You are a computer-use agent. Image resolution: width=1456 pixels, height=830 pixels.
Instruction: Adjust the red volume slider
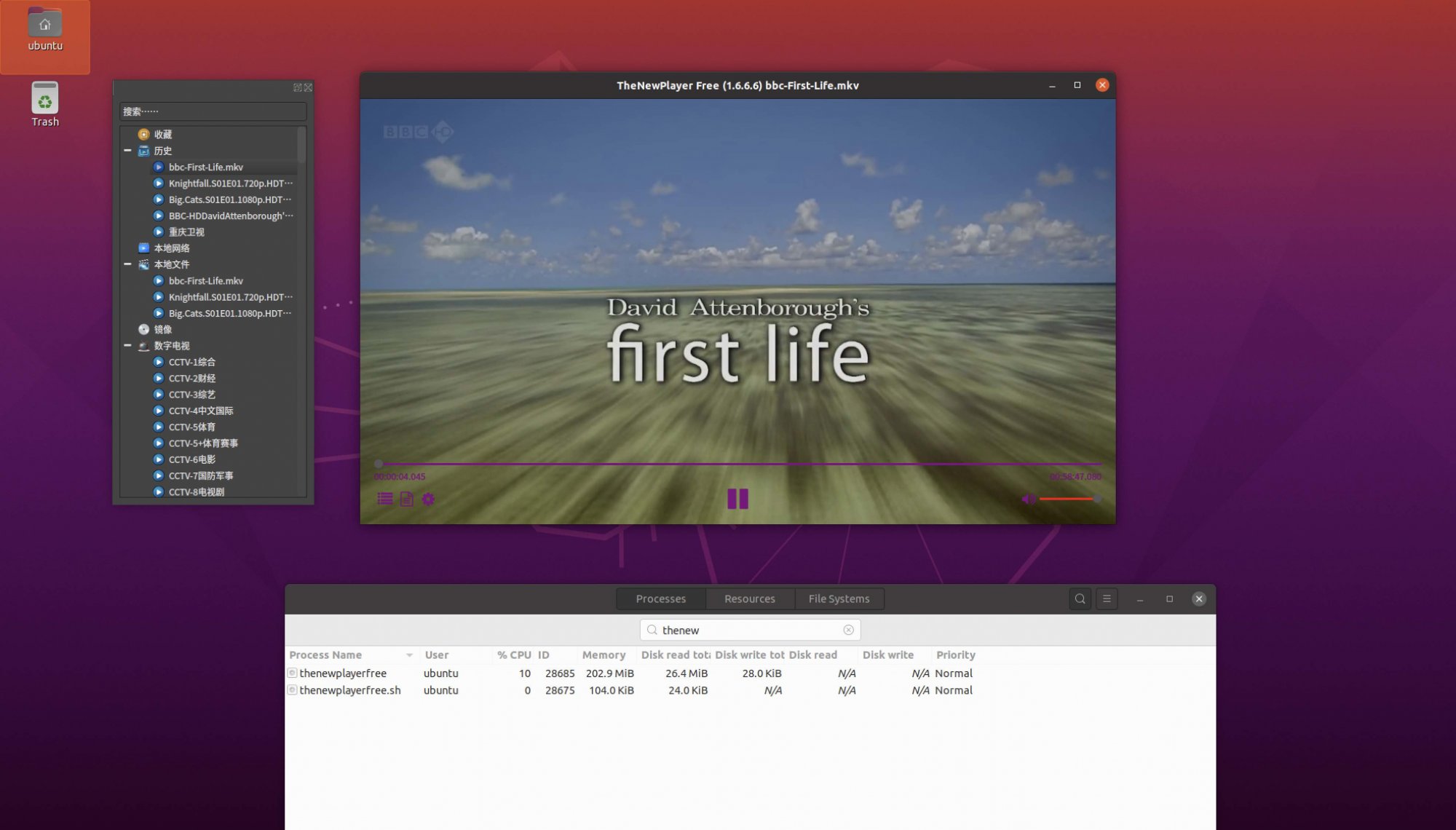[1068, 499]
